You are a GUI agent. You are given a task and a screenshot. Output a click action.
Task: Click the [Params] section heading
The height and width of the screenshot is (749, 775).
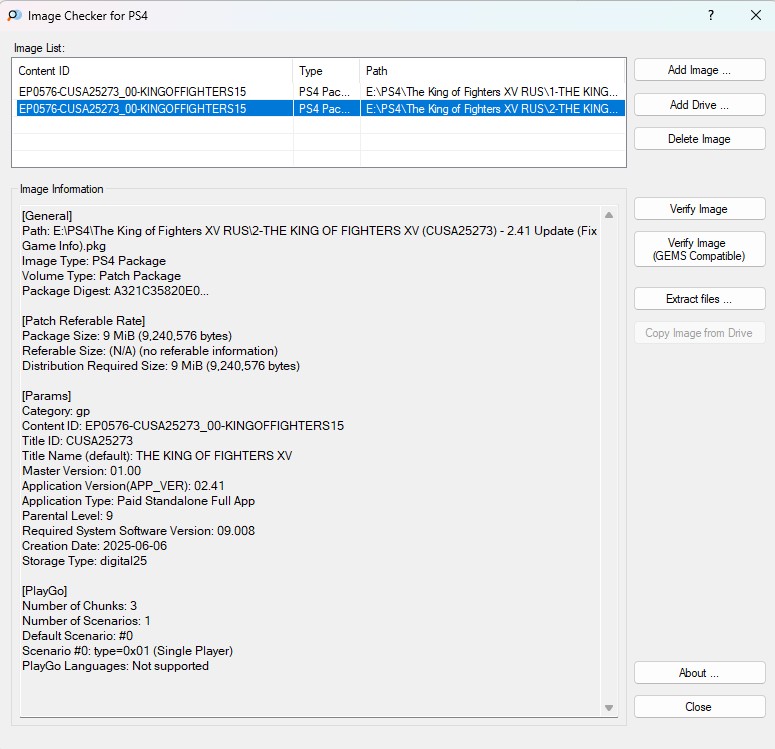(x=46, y=396)
